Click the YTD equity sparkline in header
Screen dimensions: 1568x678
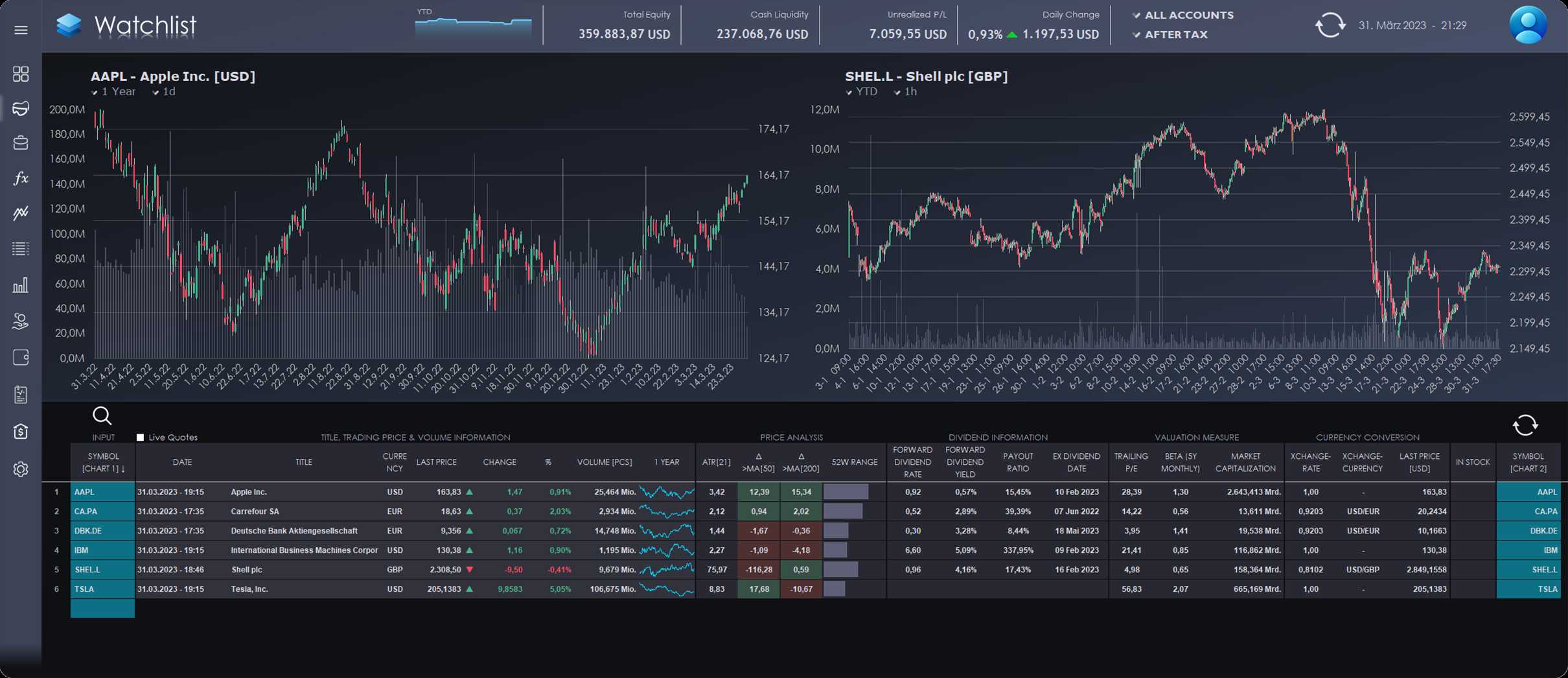click(x=473, y=29)
